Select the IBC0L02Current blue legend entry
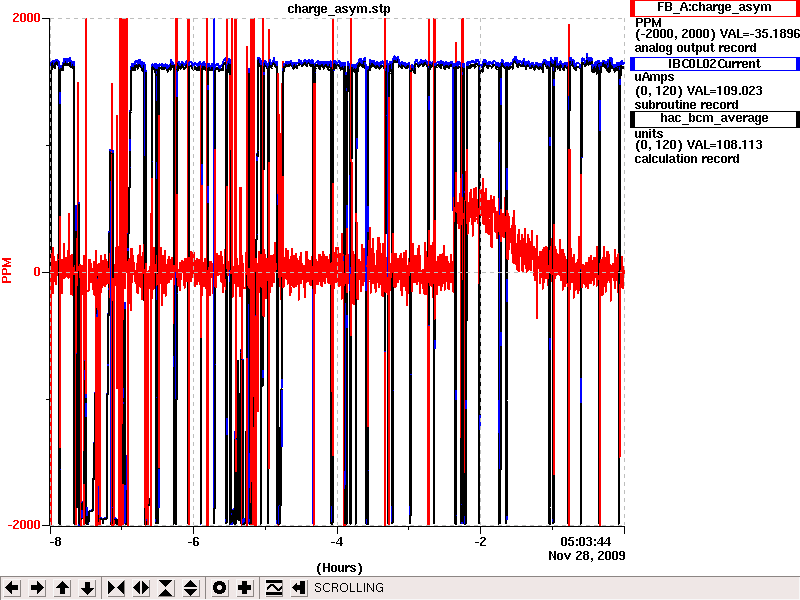This screenshot has width=800, height=600. [714, 64]
